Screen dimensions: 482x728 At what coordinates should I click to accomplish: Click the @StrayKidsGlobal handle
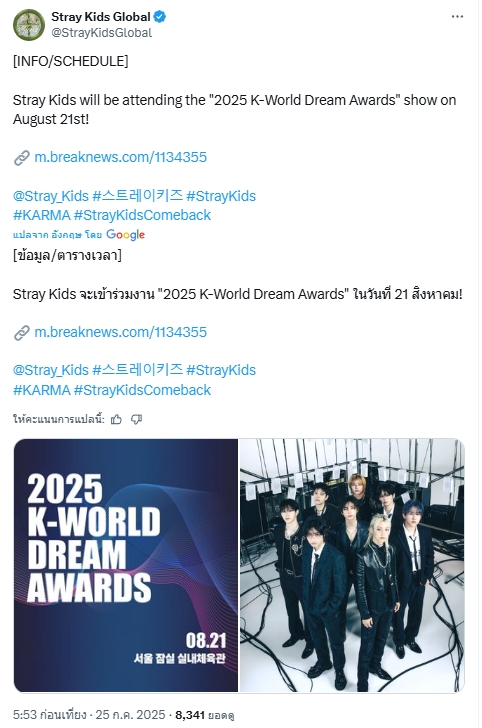(x=102, y=33)
